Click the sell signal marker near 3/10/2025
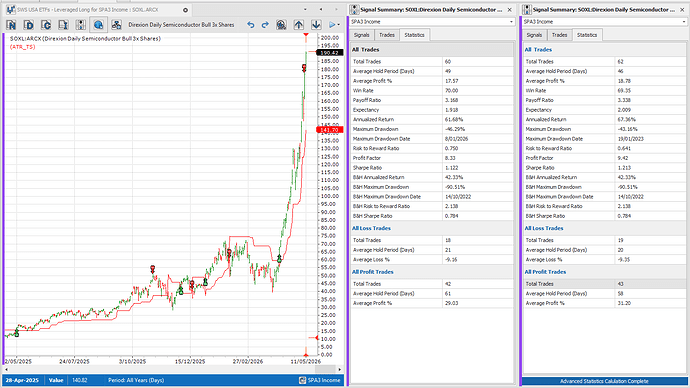The height and width of the screenshot is (388, 690). [152, 268]
